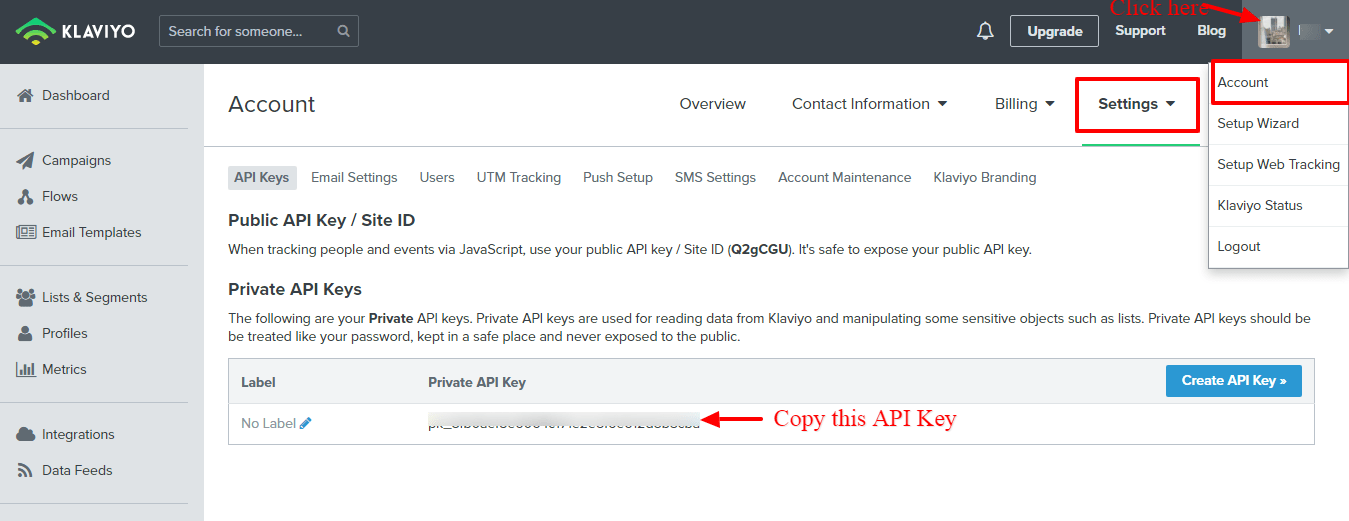Choose Klaviyo Status menu item

1278,205
